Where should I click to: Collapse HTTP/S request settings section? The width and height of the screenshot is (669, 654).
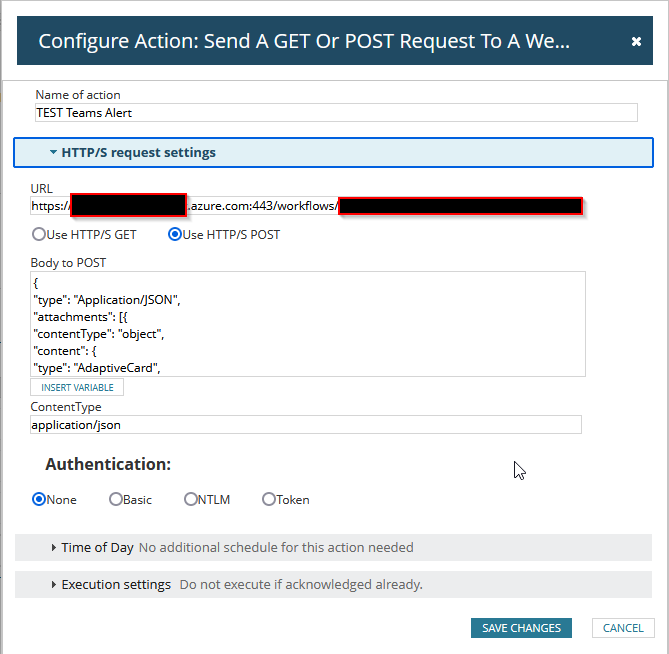coord(333,152)
